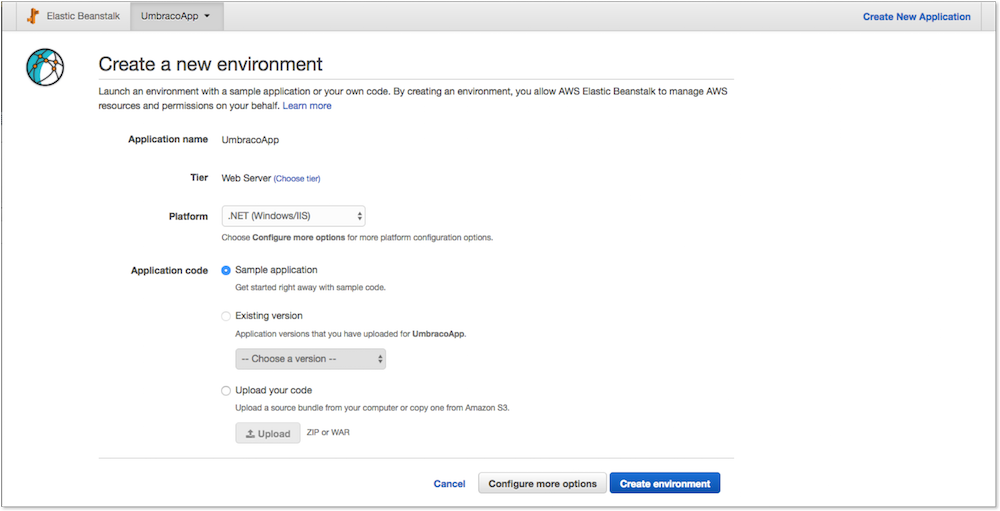Click the Configure more options button
The height and width of the screenshot is (511, 1000).
click(x=543, y=484)
